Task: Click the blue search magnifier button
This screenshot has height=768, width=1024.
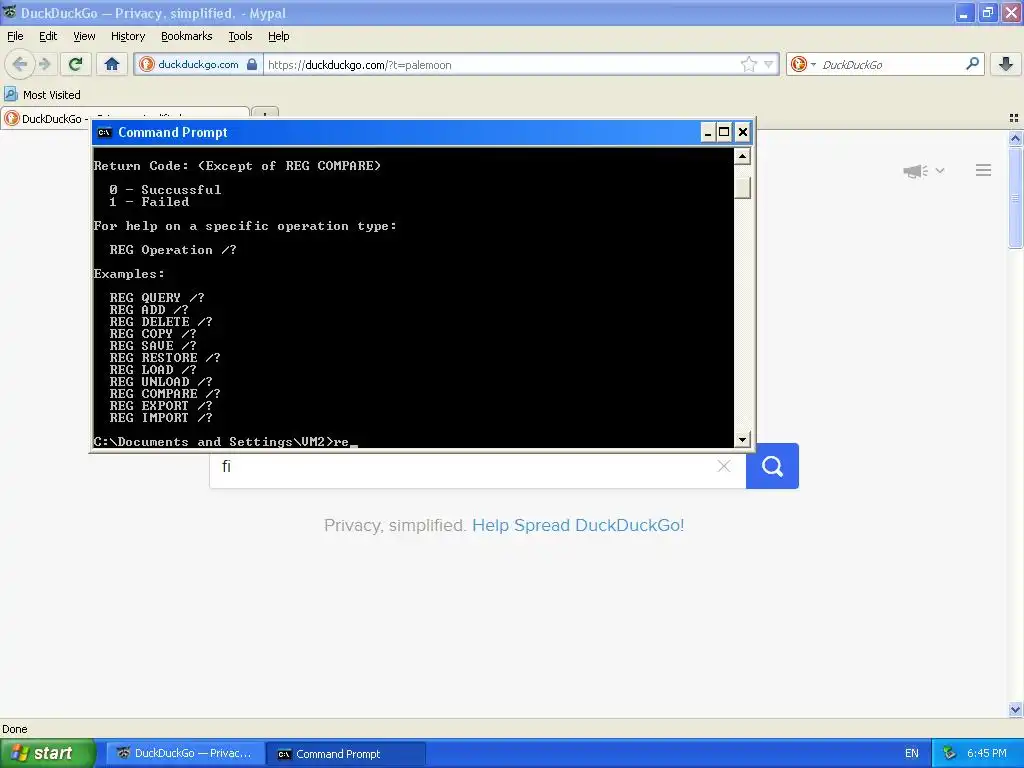Action: tap(772, 466)
